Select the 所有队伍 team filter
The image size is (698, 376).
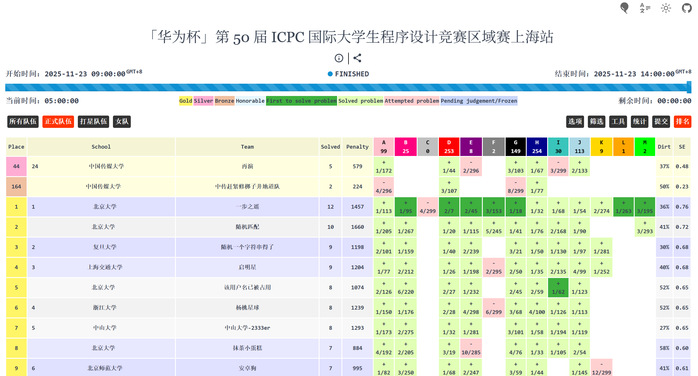pos(23,121)
